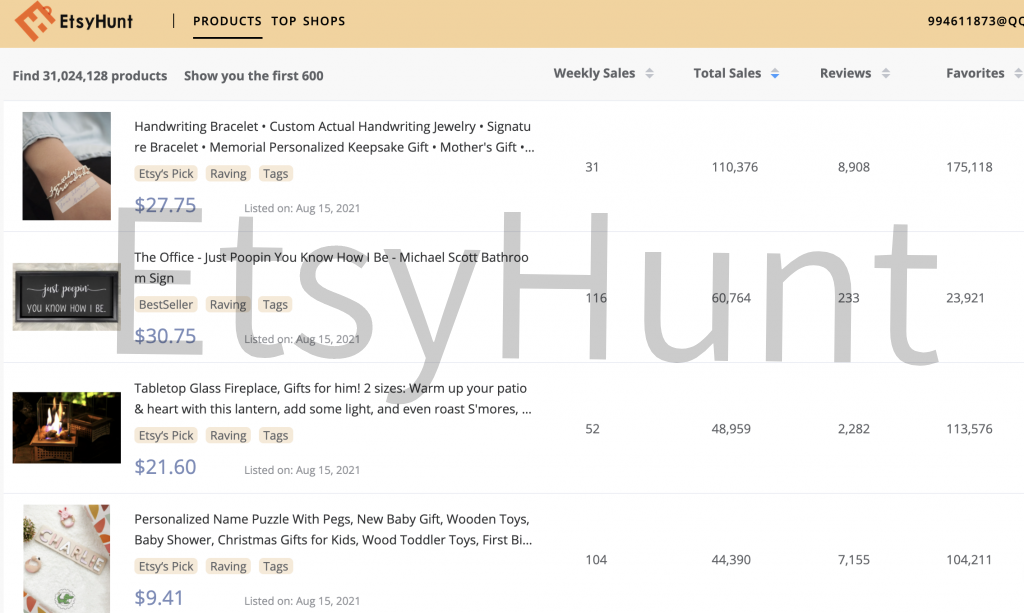1024x613 pixels.
Task: Click Raving badge on Glass Fireplace
Action: [228, 436]
